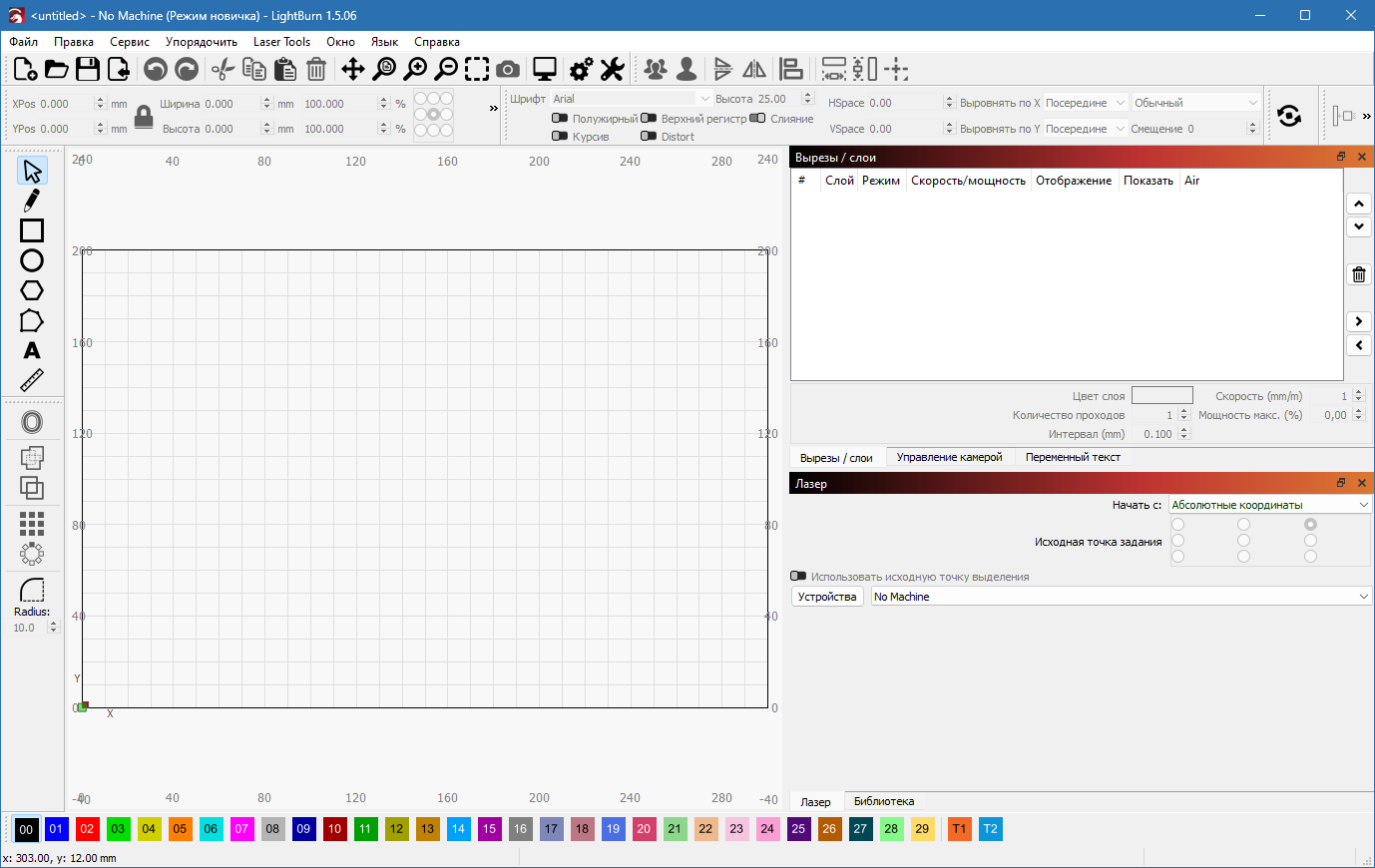This screenshot has height=868, width=1375.
Task: Move layer up with up arrow button
Action: tap(1359, 204)
